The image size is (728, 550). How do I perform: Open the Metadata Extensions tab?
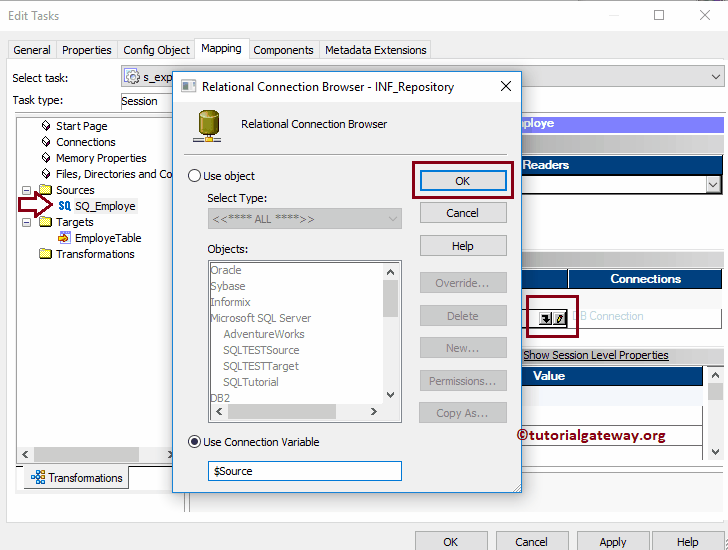pos(376,50)
